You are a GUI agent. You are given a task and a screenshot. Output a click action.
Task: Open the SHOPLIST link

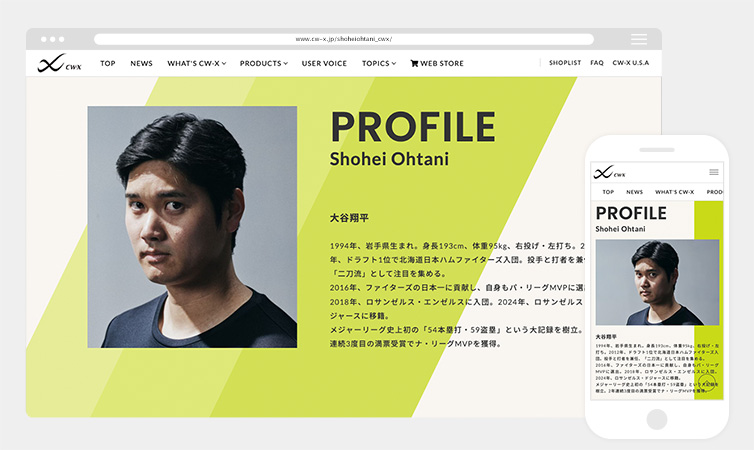[565, 62]
